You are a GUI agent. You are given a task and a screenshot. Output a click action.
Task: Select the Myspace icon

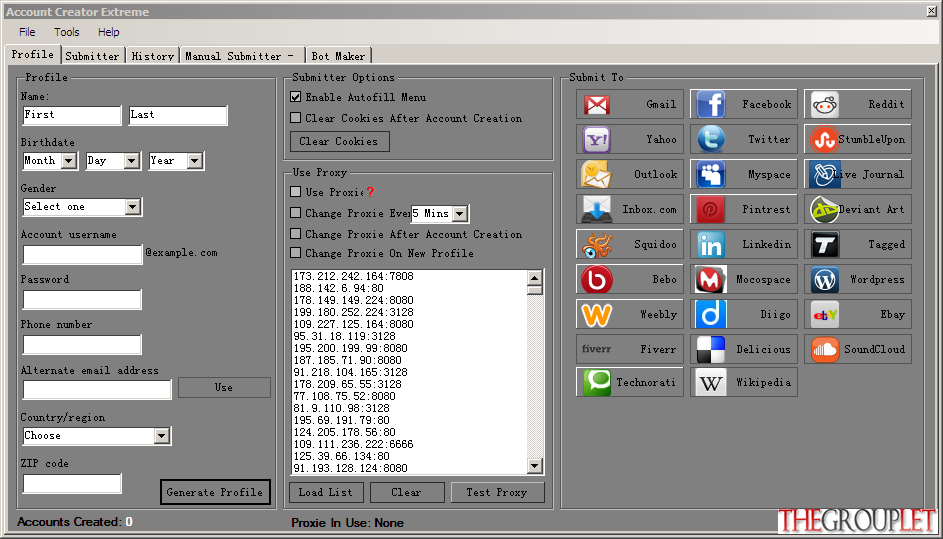pyautogui.click(x=711, y=174)
